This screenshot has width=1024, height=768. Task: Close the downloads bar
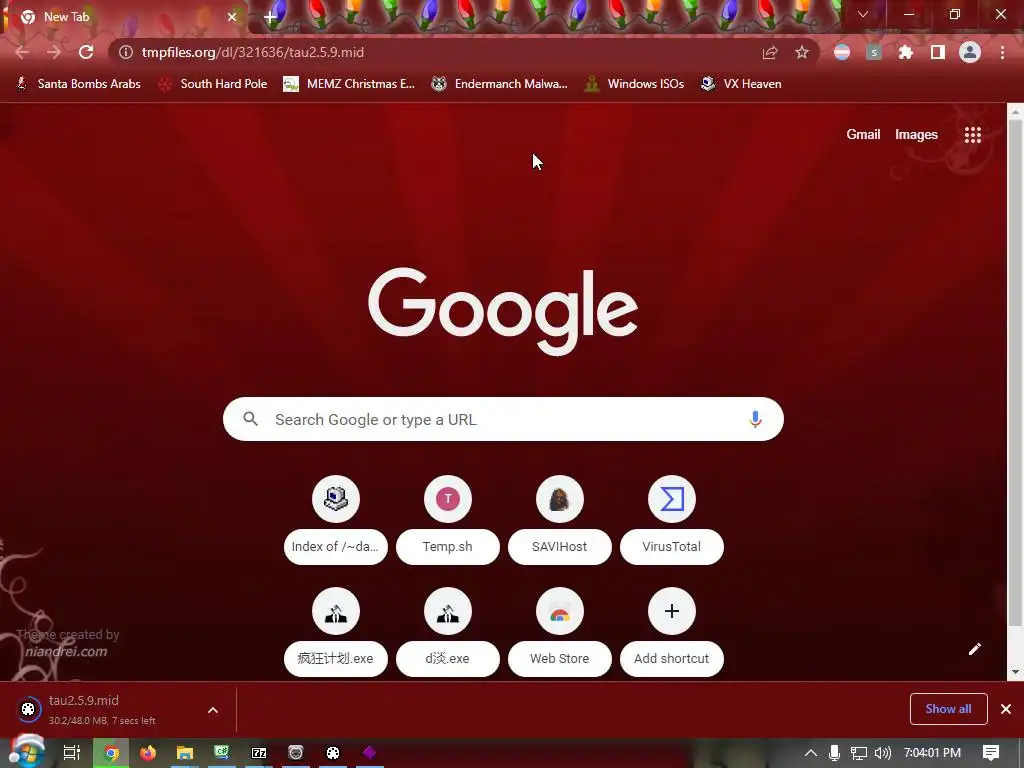[x=1006, y=709]
